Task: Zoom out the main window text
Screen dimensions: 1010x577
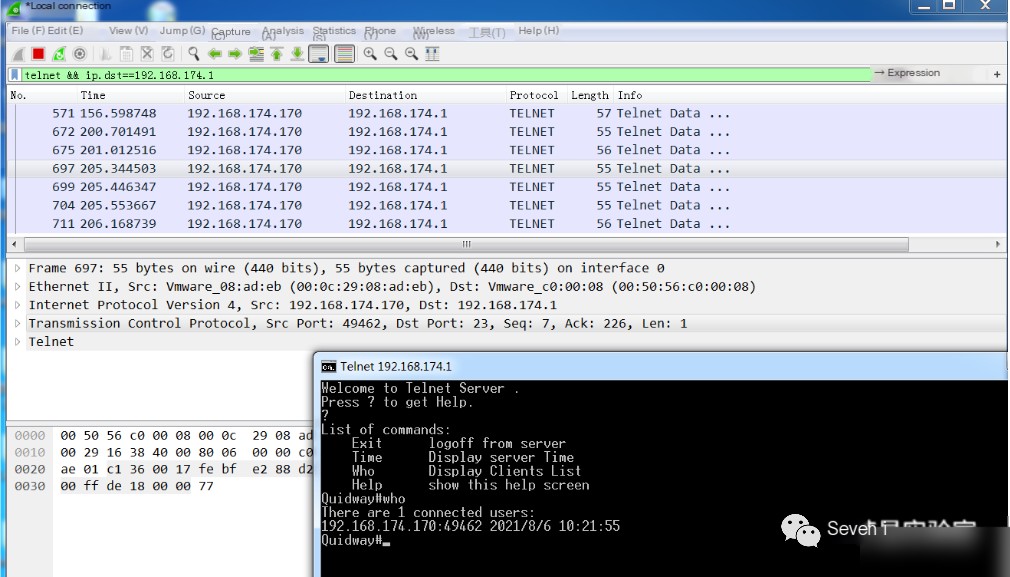Action: coord(391,54)
